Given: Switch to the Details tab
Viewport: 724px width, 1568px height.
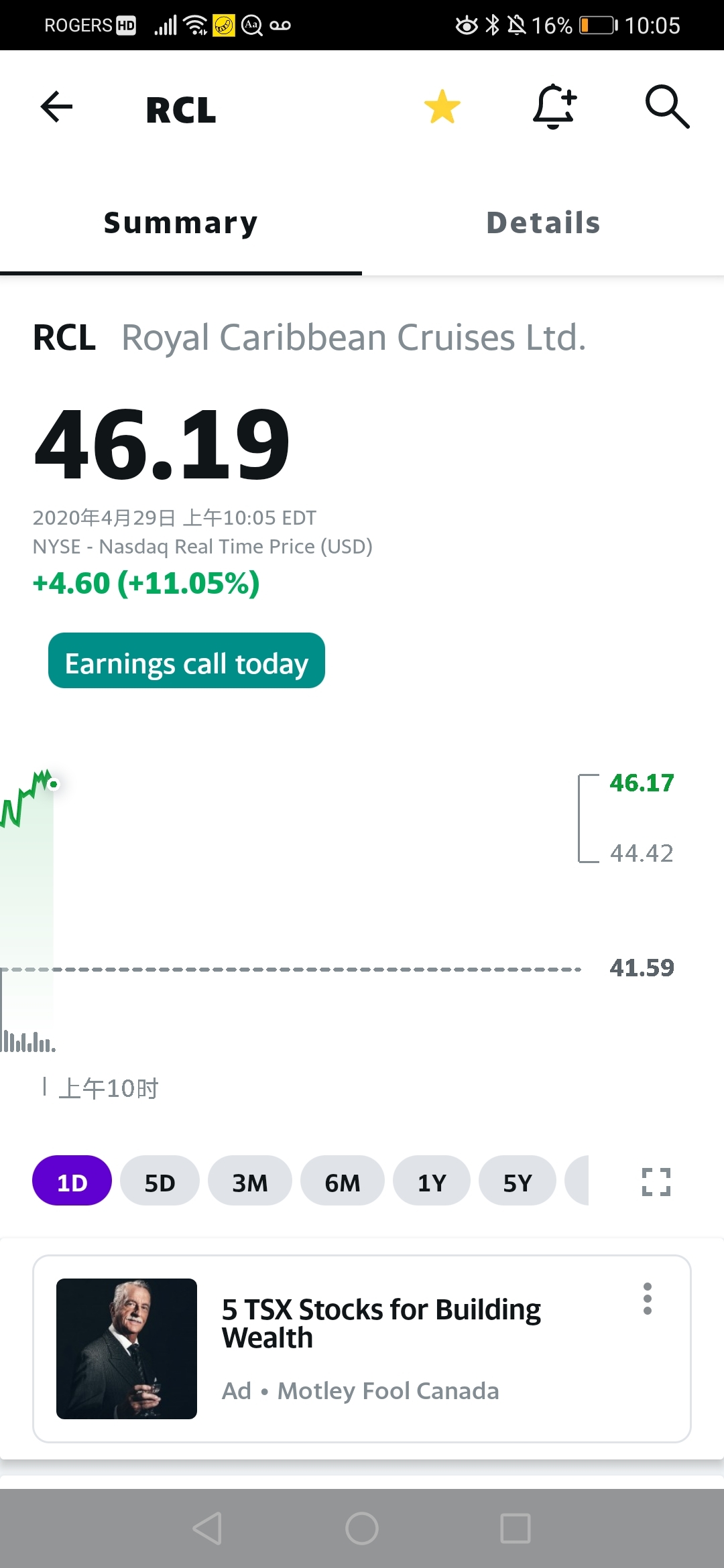Looking at the screenshot, I should click(543, 223).
